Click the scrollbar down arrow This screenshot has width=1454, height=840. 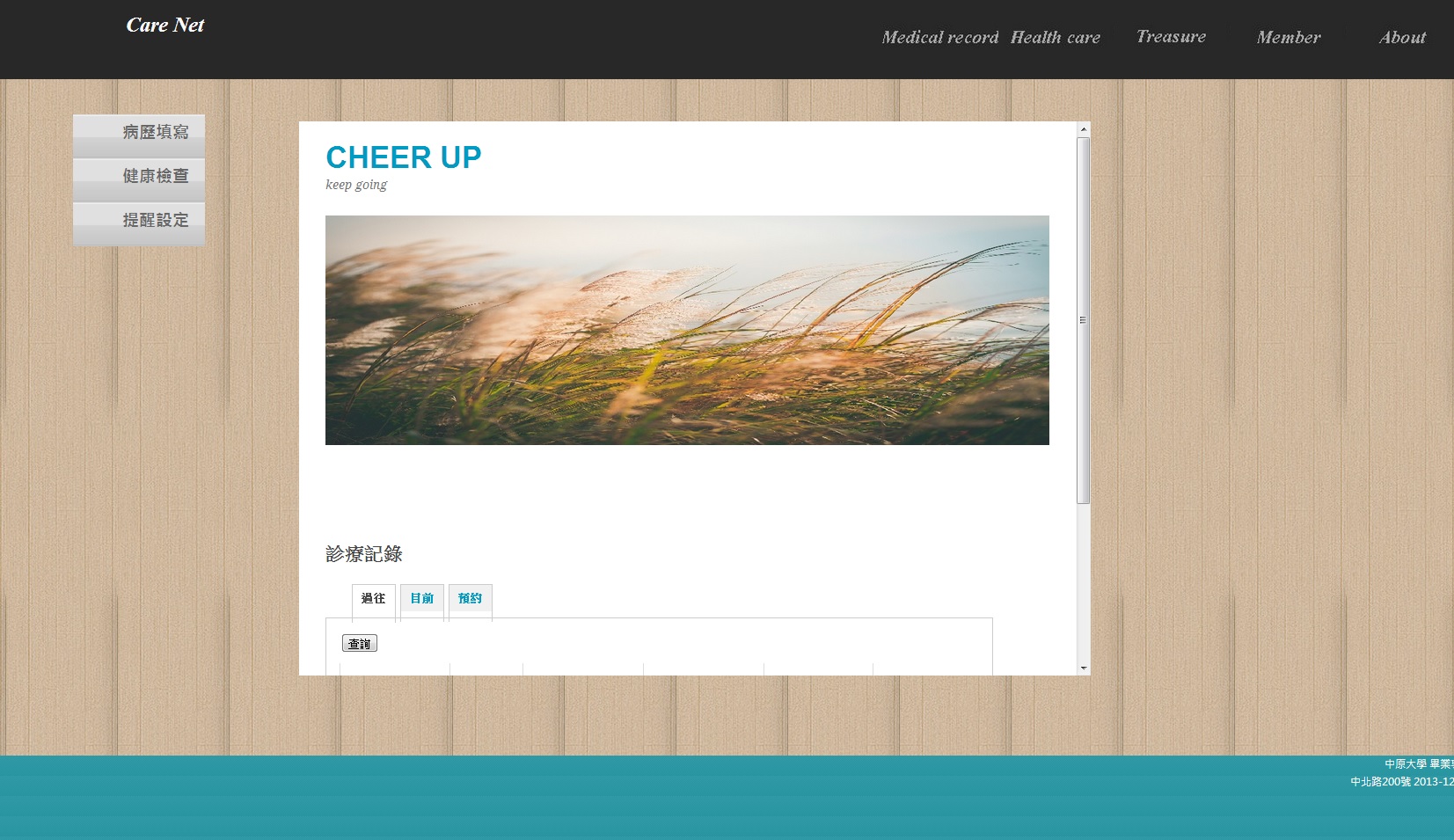coord(1084,668)
